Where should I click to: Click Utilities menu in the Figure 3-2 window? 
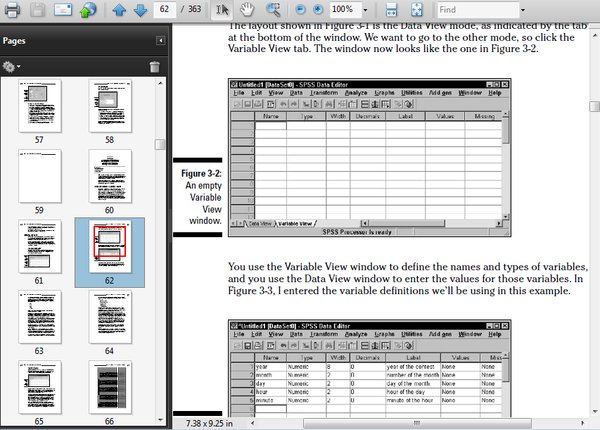point(412,93)
